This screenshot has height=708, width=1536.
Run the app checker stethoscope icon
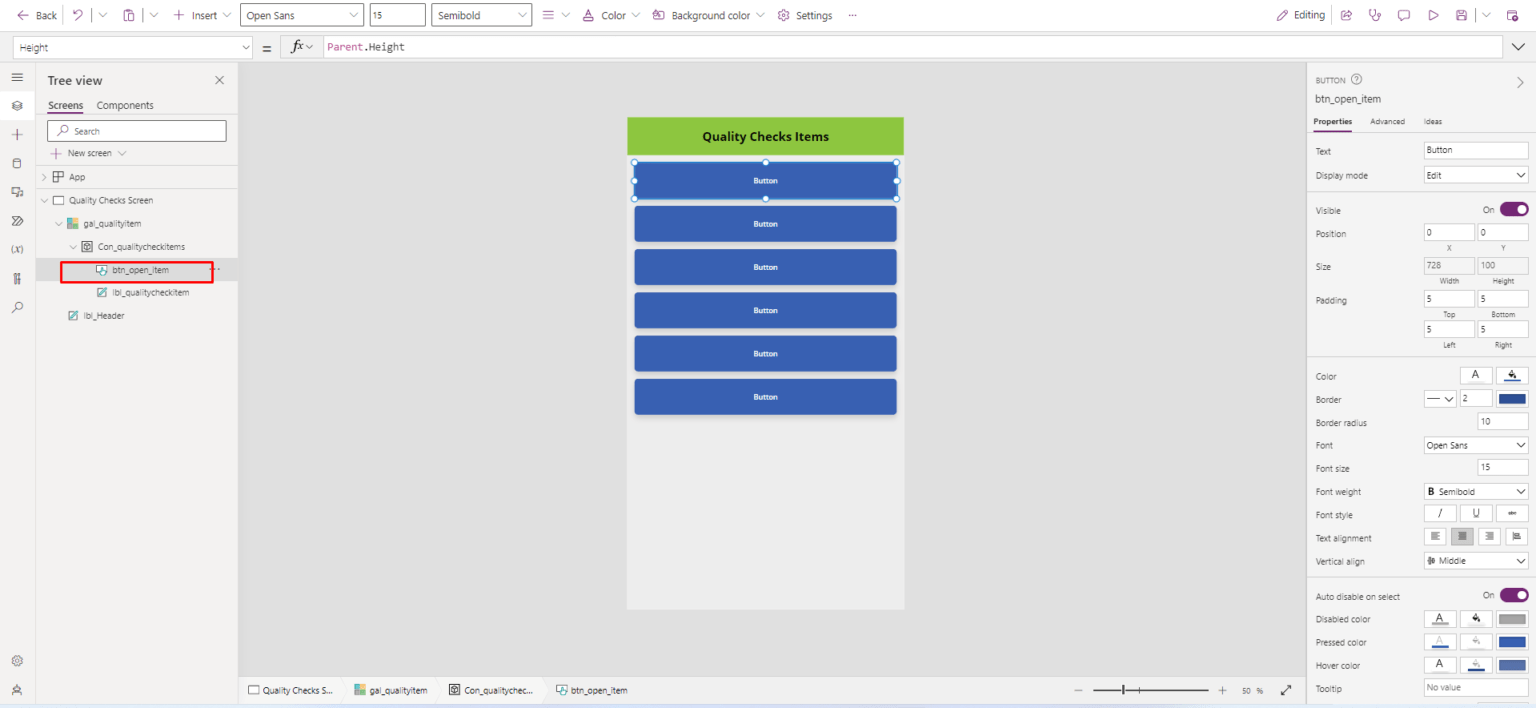point(1375,15)
